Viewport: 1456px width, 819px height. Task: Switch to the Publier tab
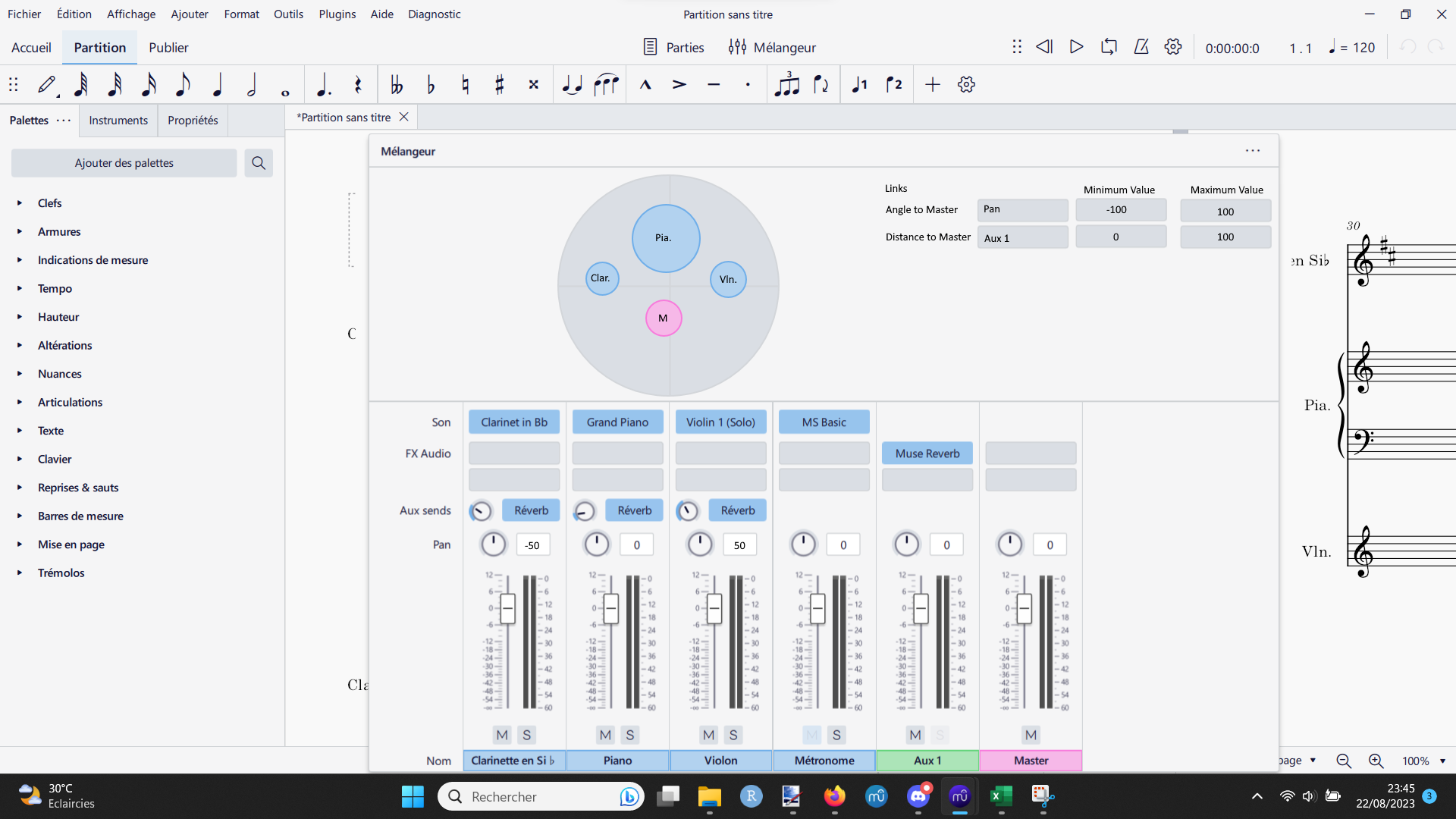pos(168,47)
